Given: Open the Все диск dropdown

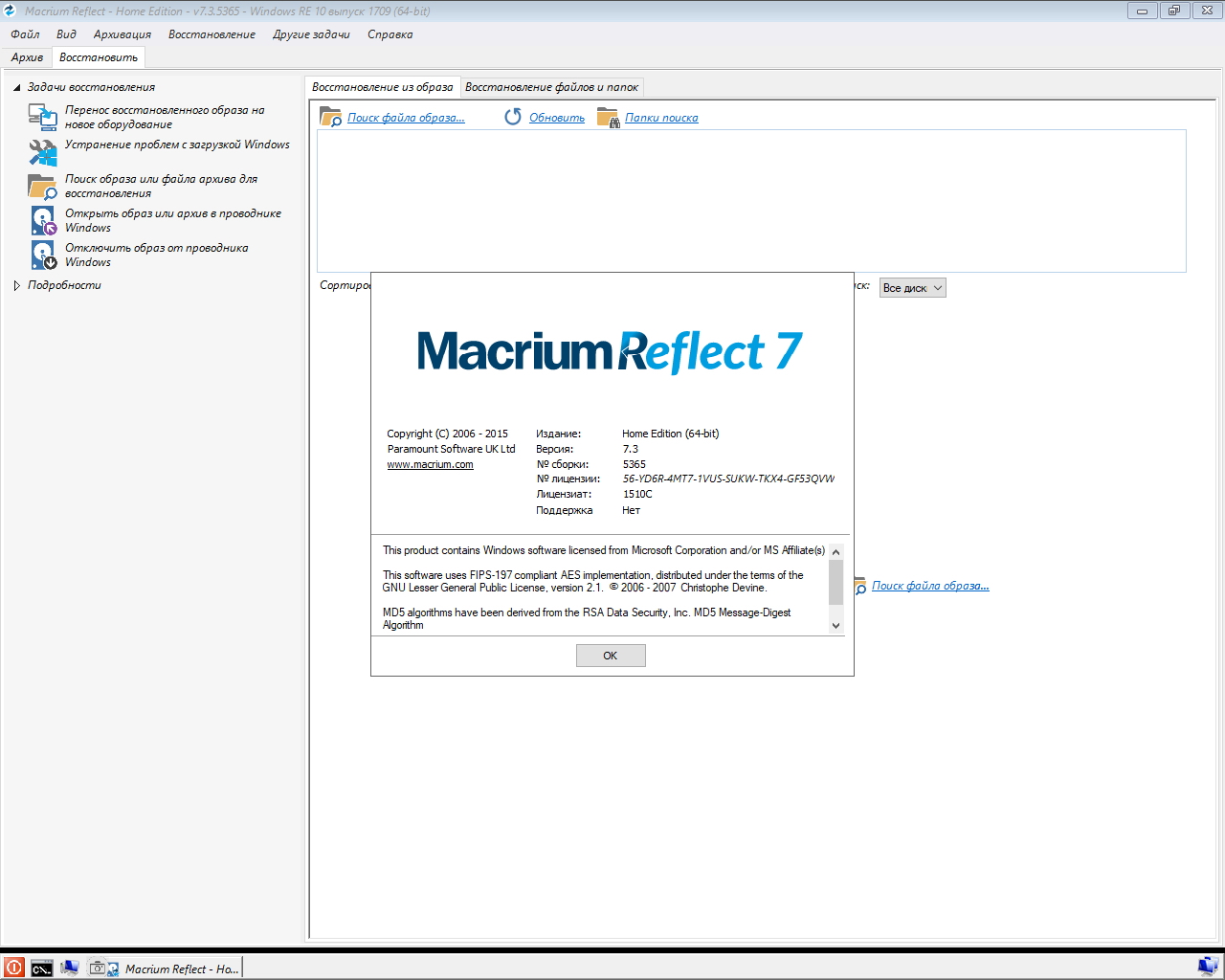Looking at the screenshot, I should (912, 288).
